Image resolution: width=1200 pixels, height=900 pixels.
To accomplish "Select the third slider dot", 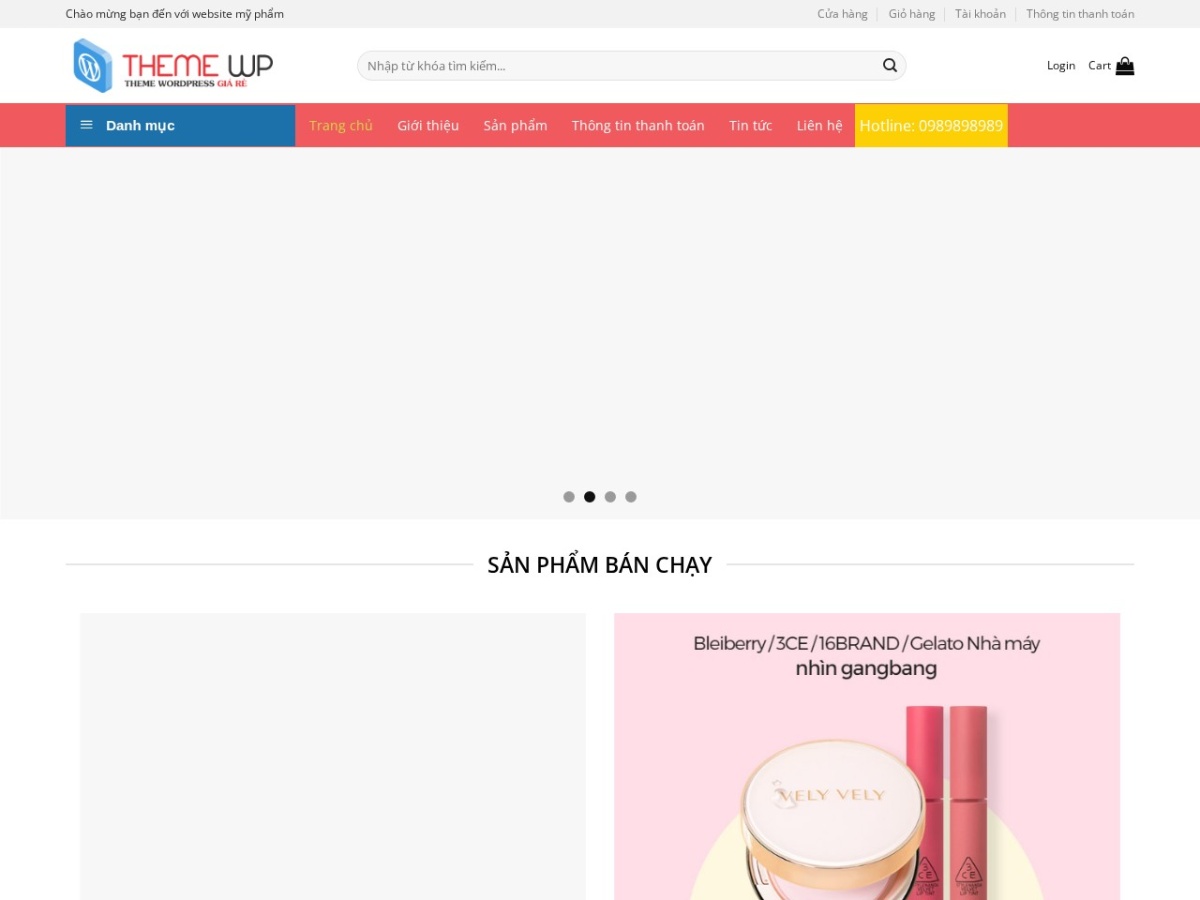I will [x=610, y=497].
